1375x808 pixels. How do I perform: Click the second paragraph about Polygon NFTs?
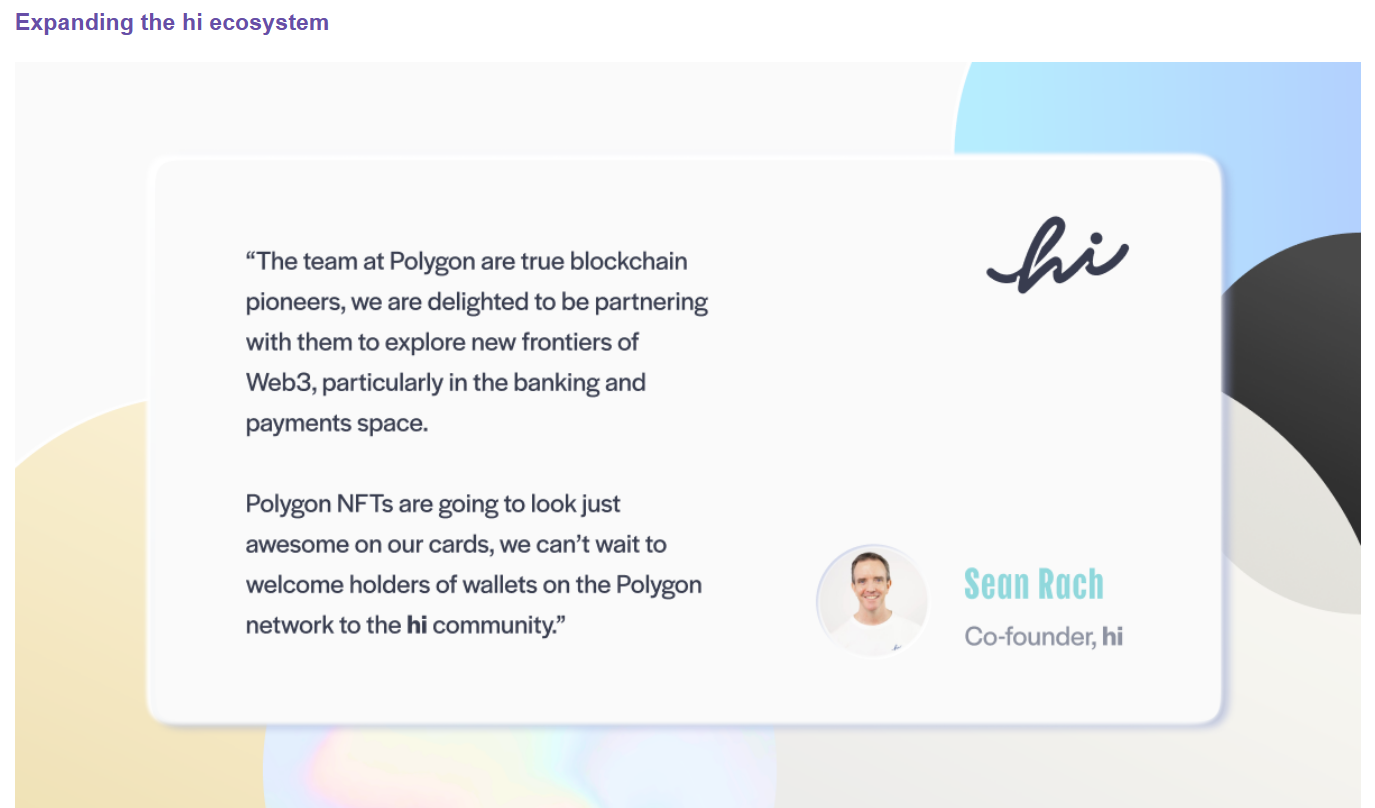(474, 565)
